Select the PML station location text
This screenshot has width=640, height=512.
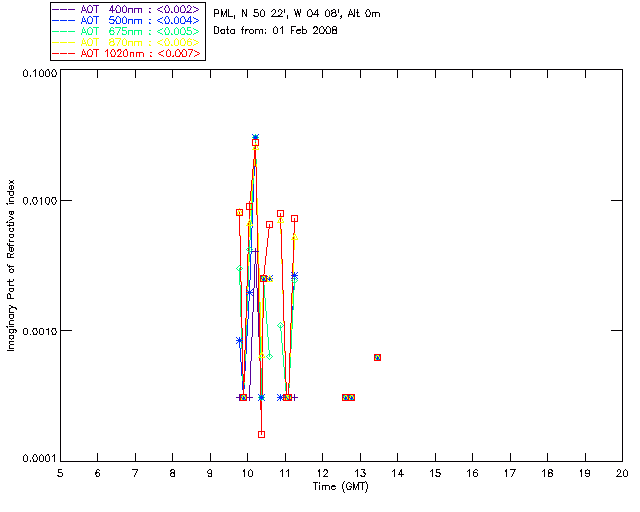tap(297, 14)
